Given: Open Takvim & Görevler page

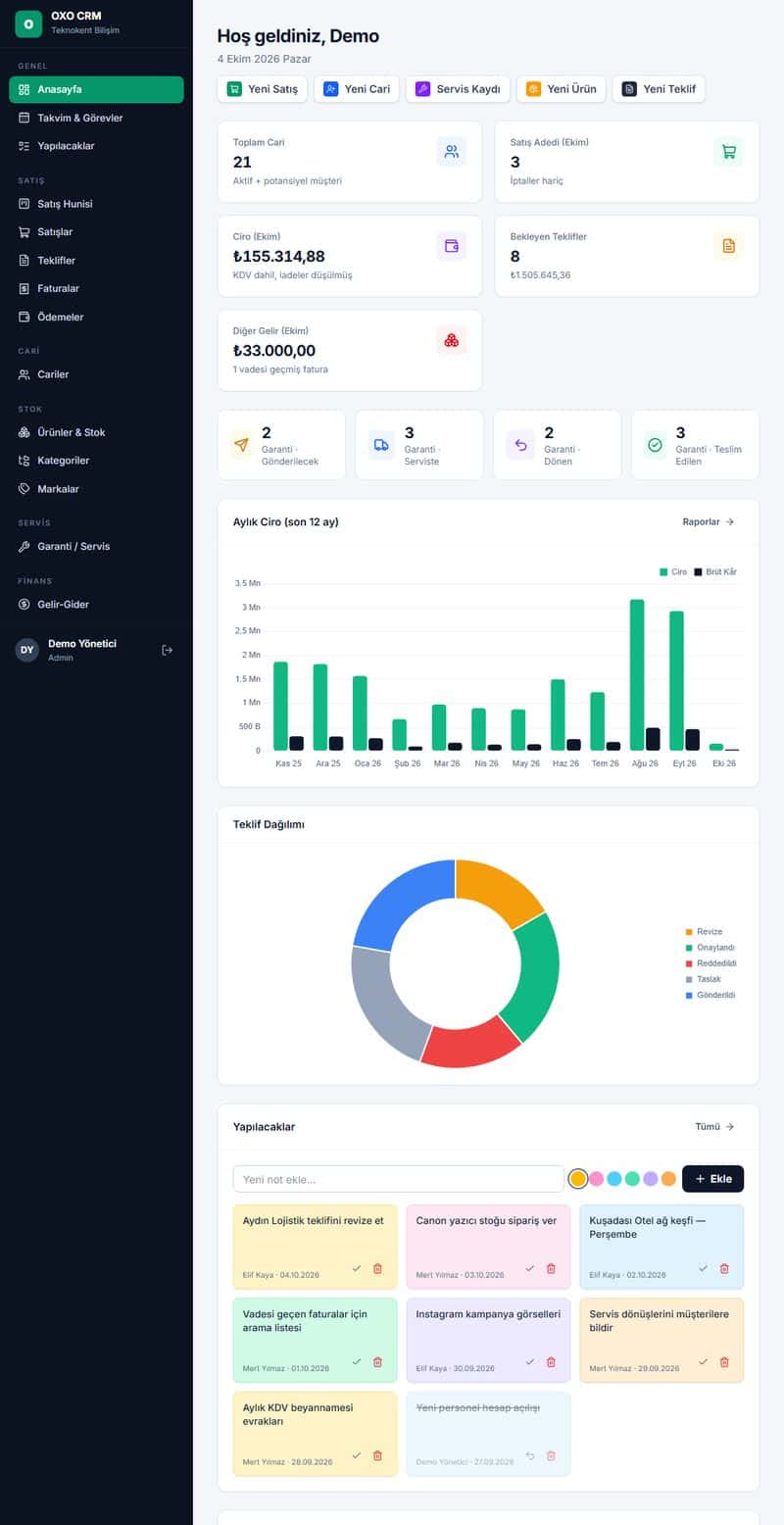Looking at the screenshot, I should [96, 118].
